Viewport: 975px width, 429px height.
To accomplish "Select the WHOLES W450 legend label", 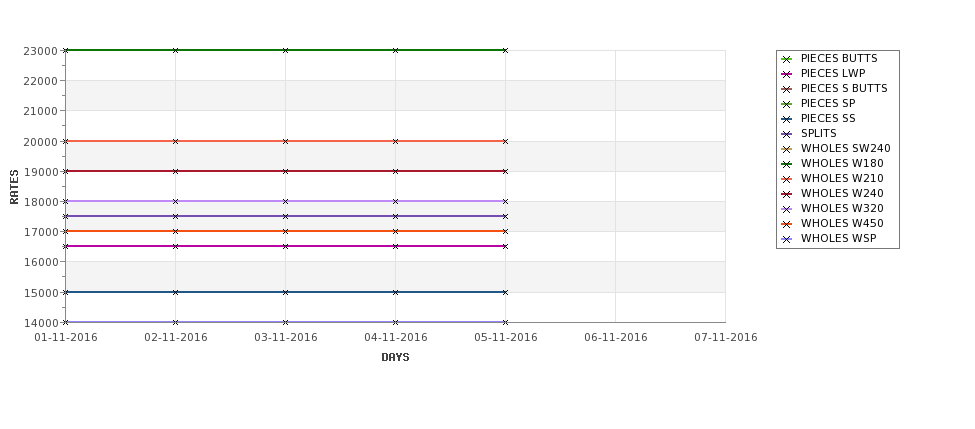I will tap(842, 223).
